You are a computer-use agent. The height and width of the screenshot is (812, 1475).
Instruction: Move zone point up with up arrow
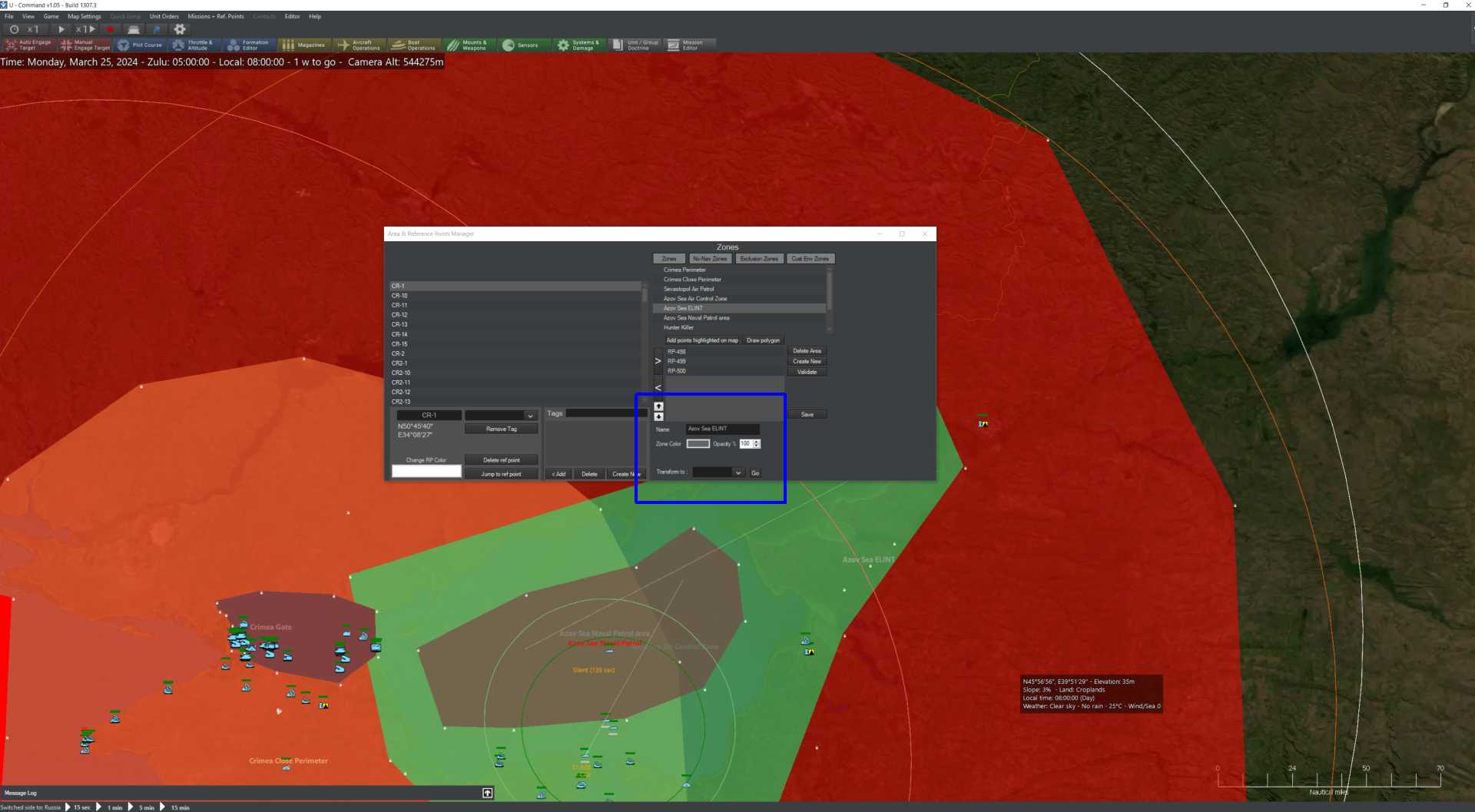pos(658,406)
